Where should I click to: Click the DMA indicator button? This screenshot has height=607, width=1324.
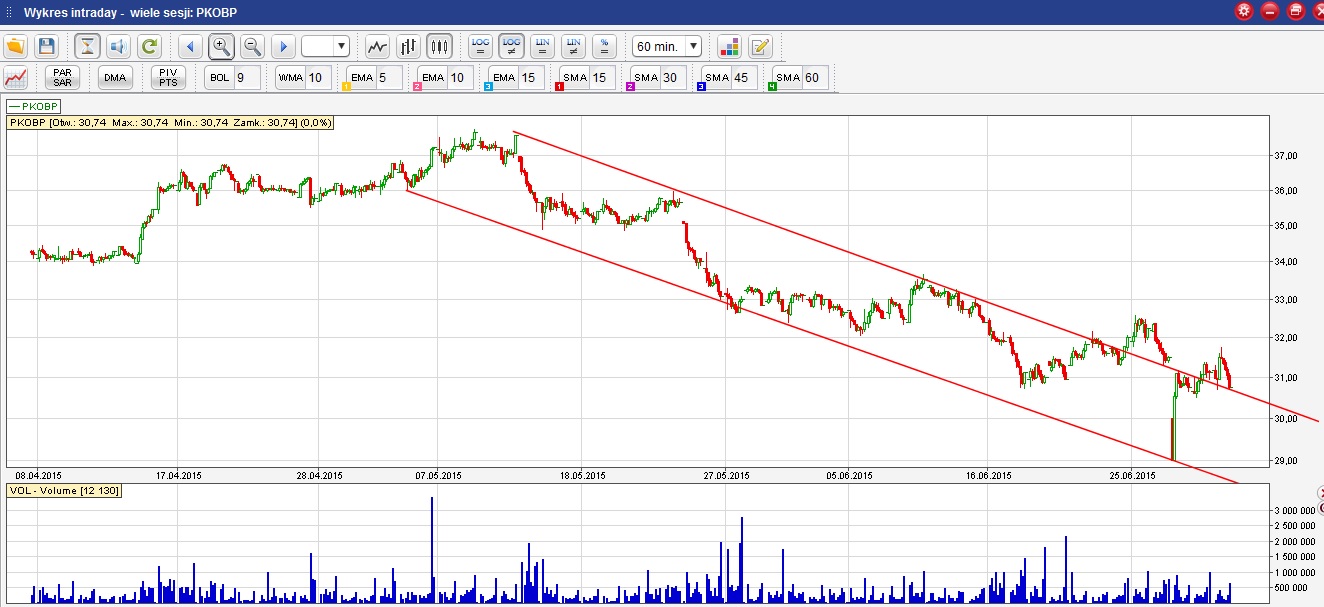pos(115,77)
